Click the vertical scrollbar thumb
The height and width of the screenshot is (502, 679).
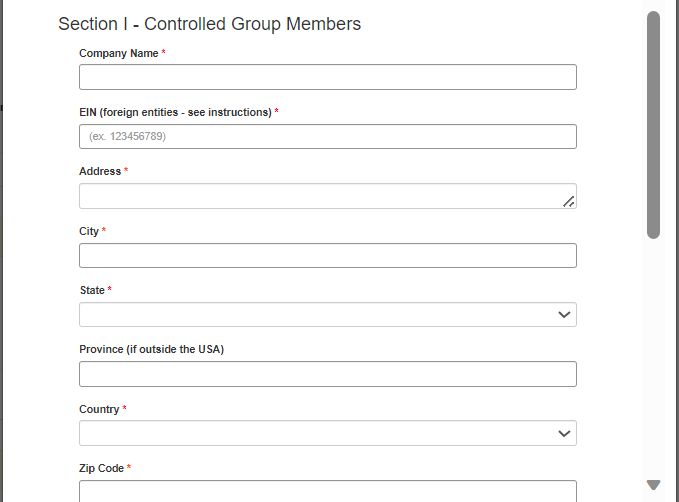tap(653, 125)
